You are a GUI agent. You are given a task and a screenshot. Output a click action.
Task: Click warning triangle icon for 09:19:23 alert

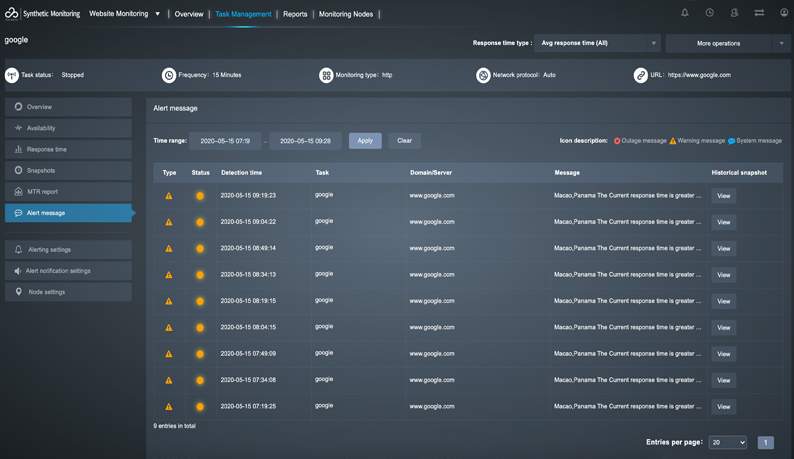(x=169, y=196)
